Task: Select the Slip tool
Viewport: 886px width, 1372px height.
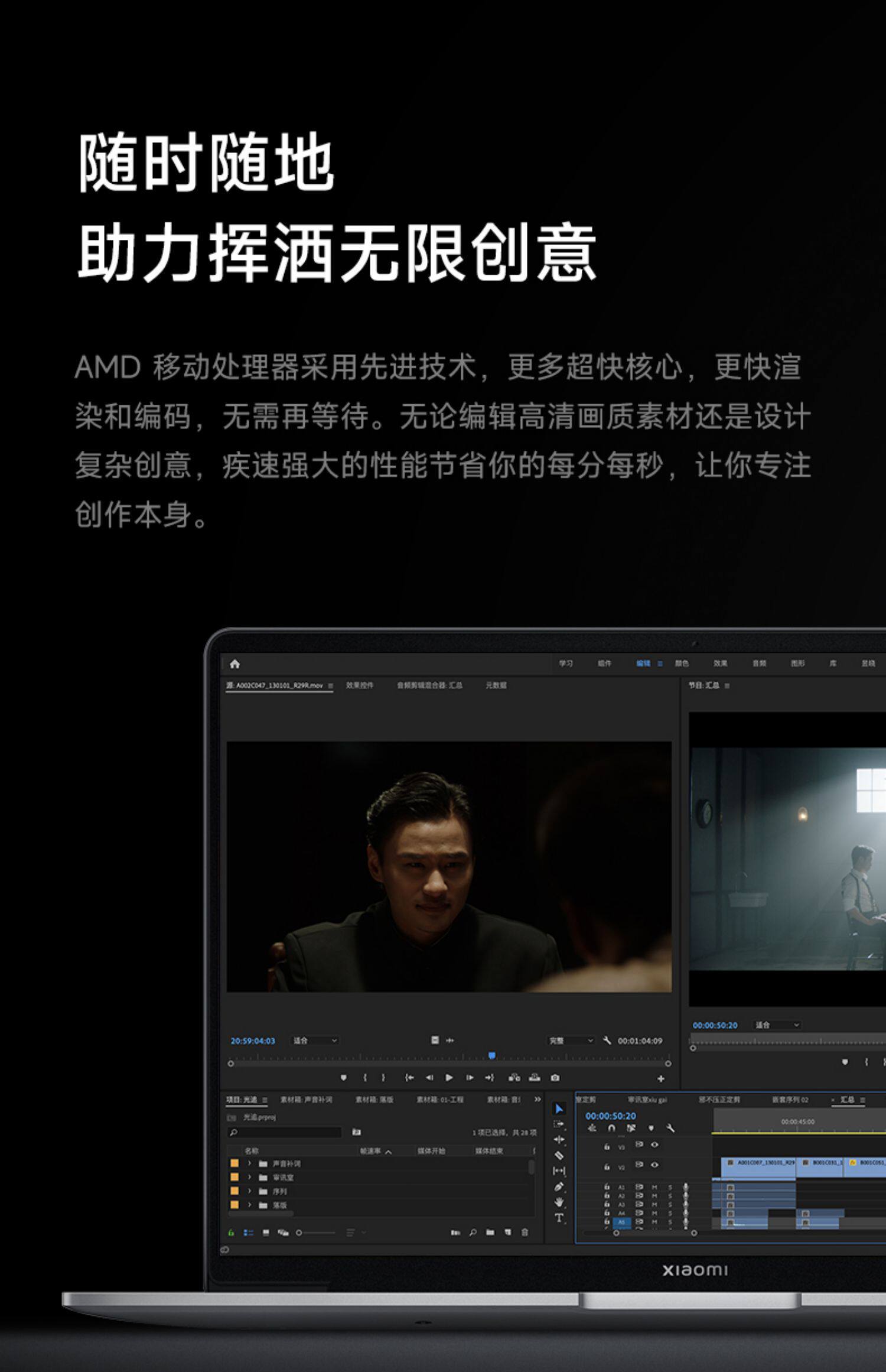Action: (559, 1171)
